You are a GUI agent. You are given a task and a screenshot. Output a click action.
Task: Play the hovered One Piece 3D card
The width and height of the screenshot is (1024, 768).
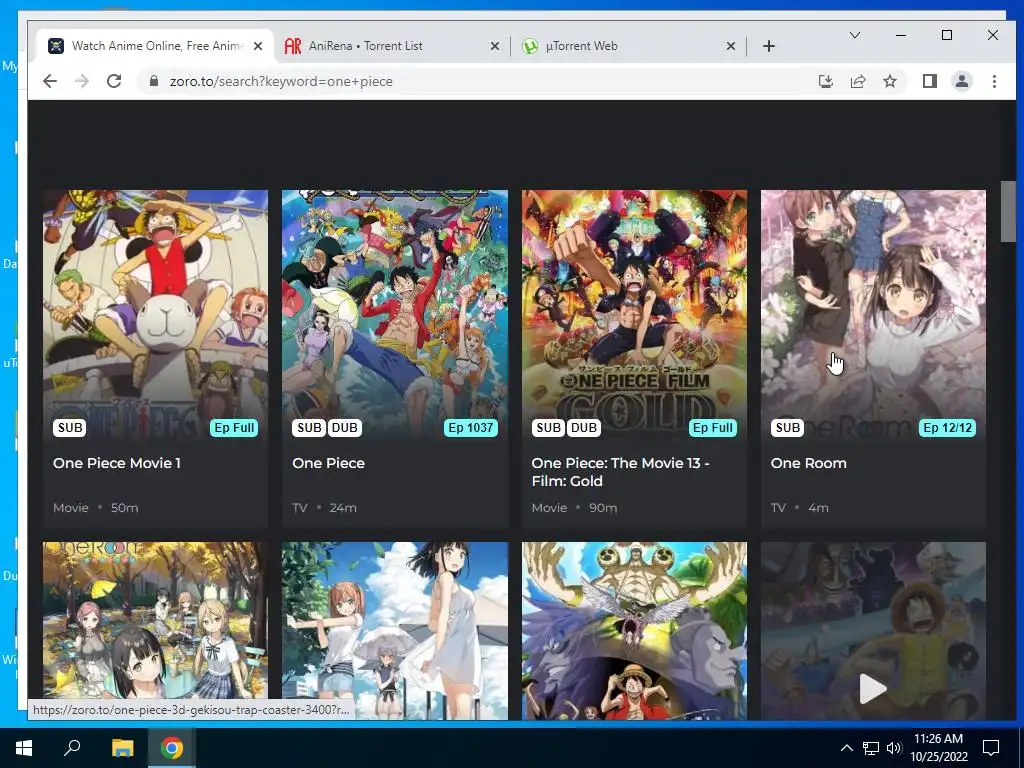[873, 688]
